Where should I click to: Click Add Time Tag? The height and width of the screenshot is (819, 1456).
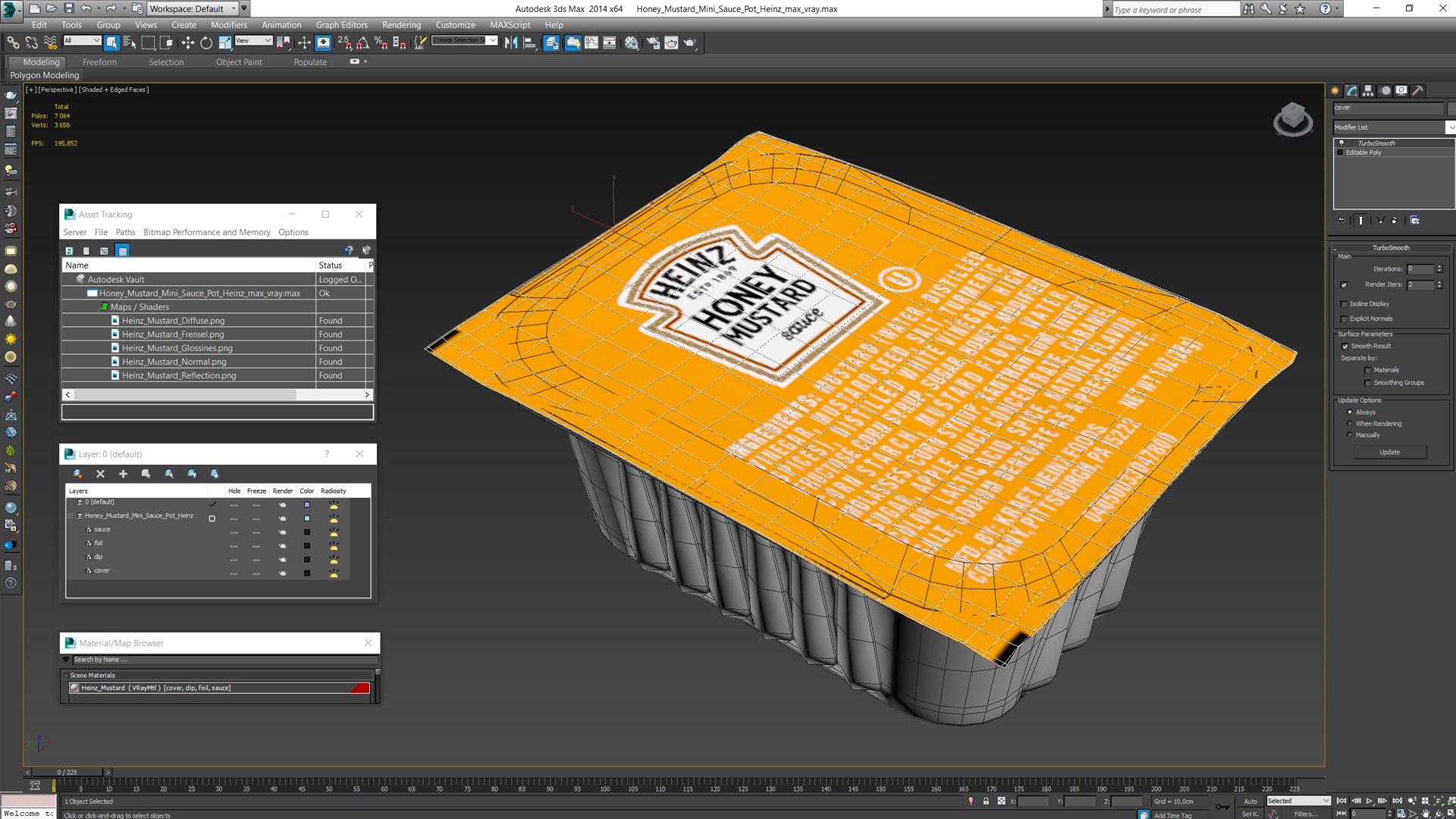(1172, 815)
